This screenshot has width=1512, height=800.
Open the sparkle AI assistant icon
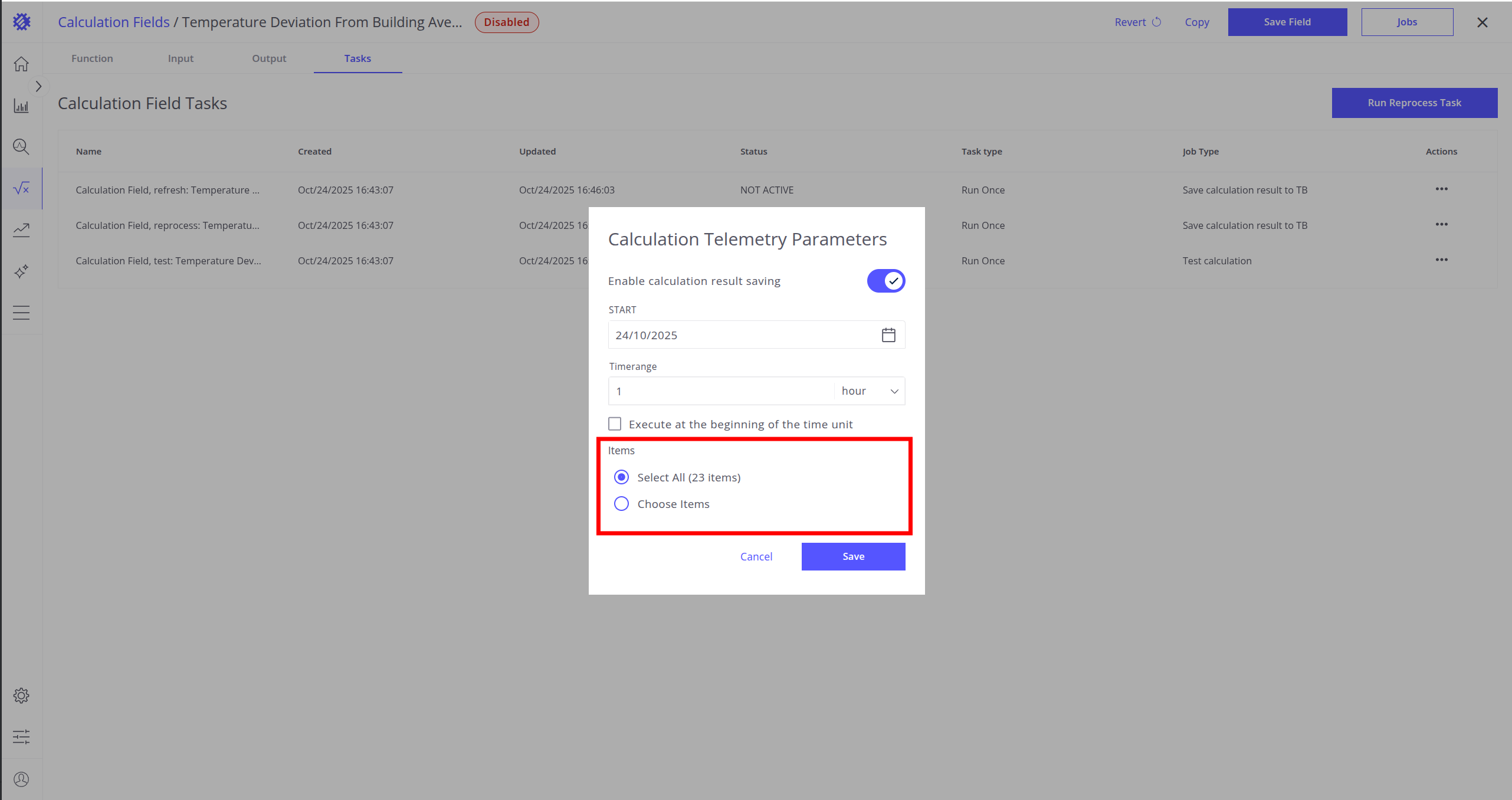(21, 271)
